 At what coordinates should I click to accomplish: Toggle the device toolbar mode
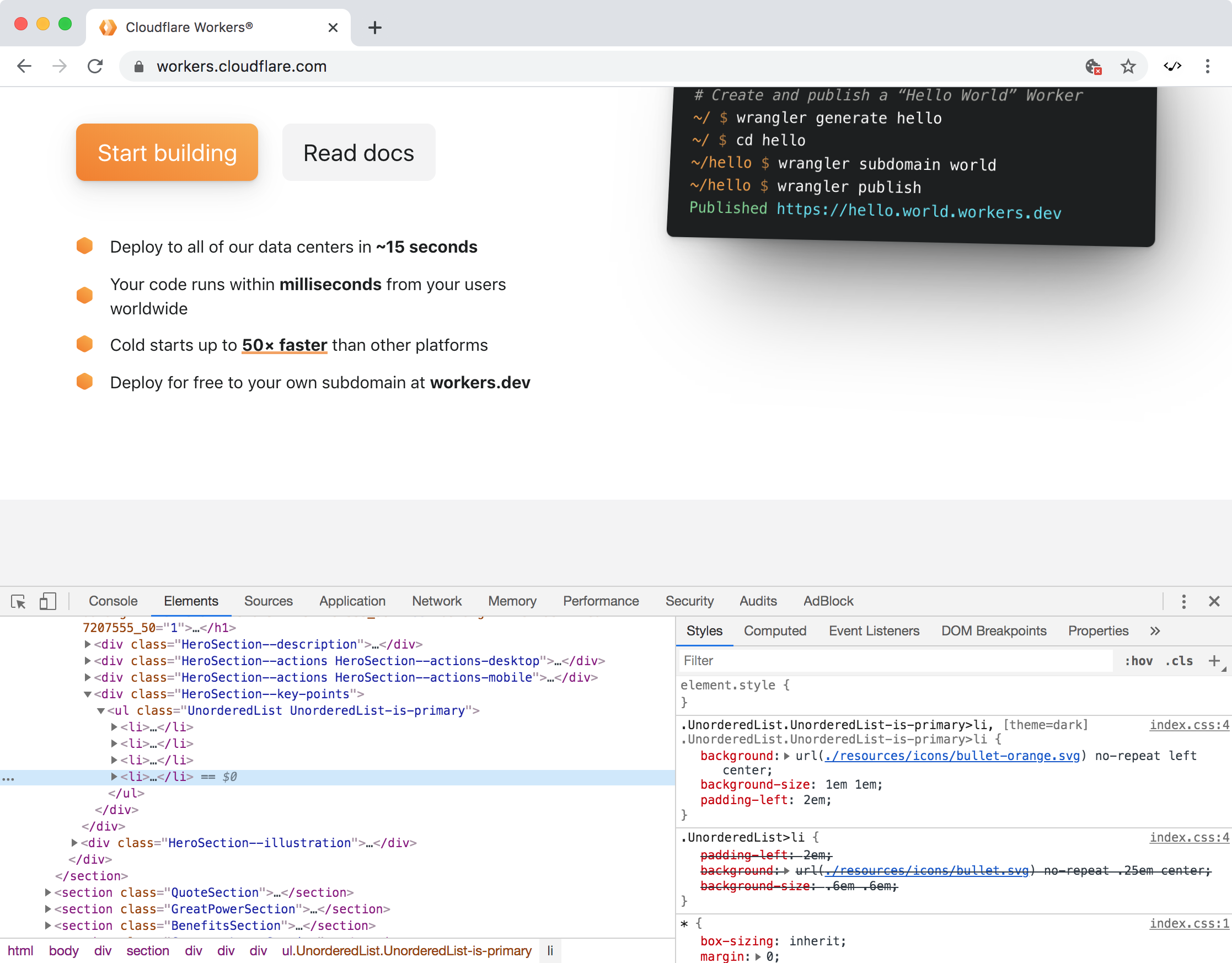pos(47,601)
